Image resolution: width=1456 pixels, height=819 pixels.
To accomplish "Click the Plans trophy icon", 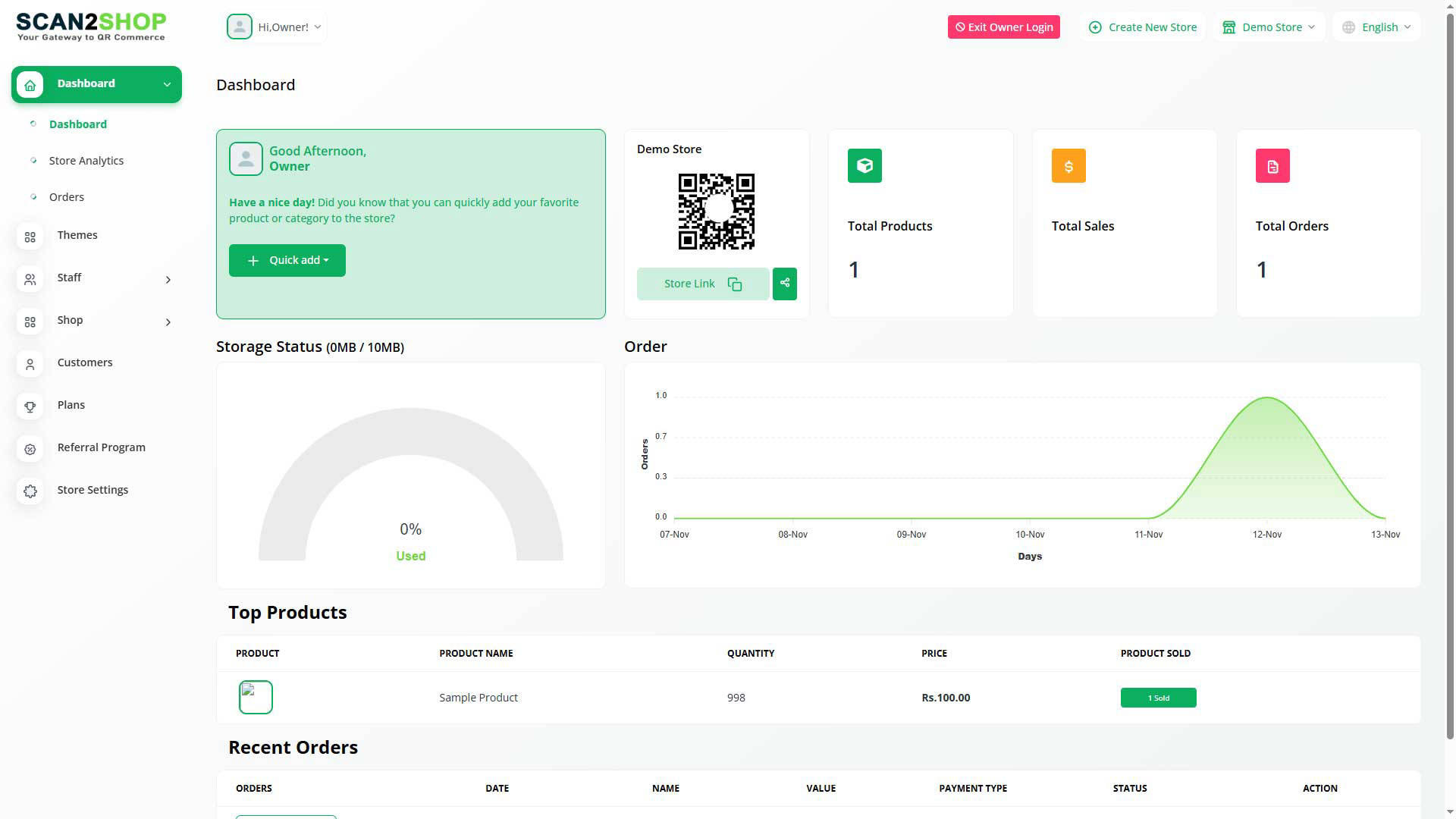I will tap(30, 407).
